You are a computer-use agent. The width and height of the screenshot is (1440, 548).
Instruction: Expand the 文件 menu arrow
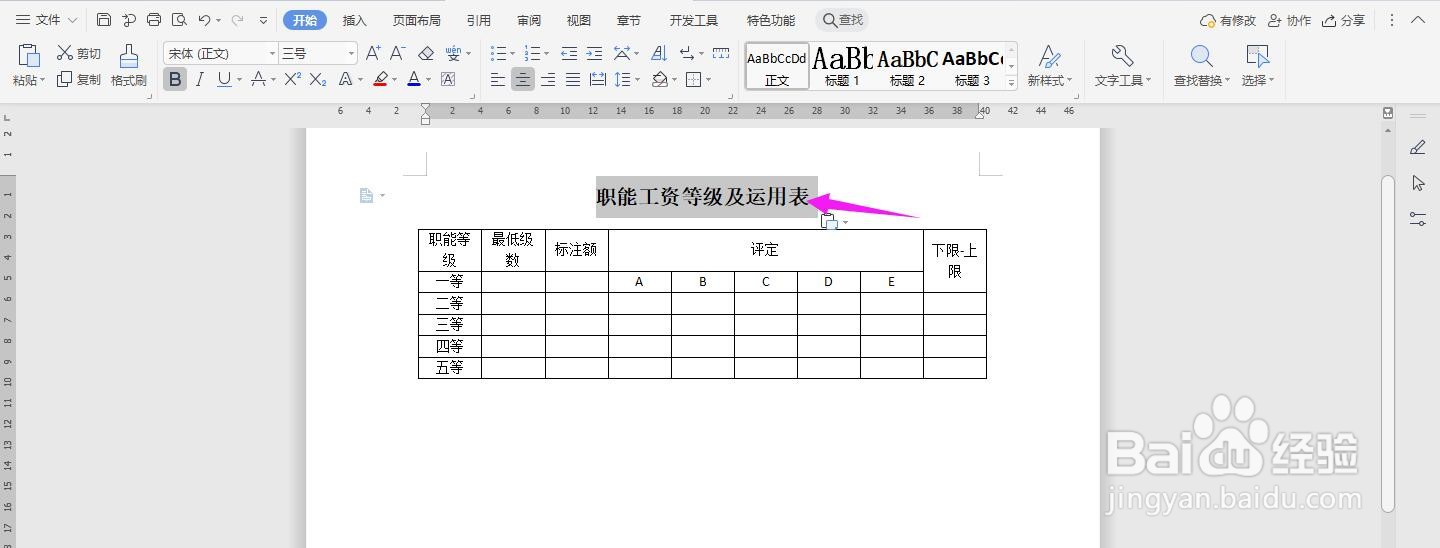(x=72, y=20)
